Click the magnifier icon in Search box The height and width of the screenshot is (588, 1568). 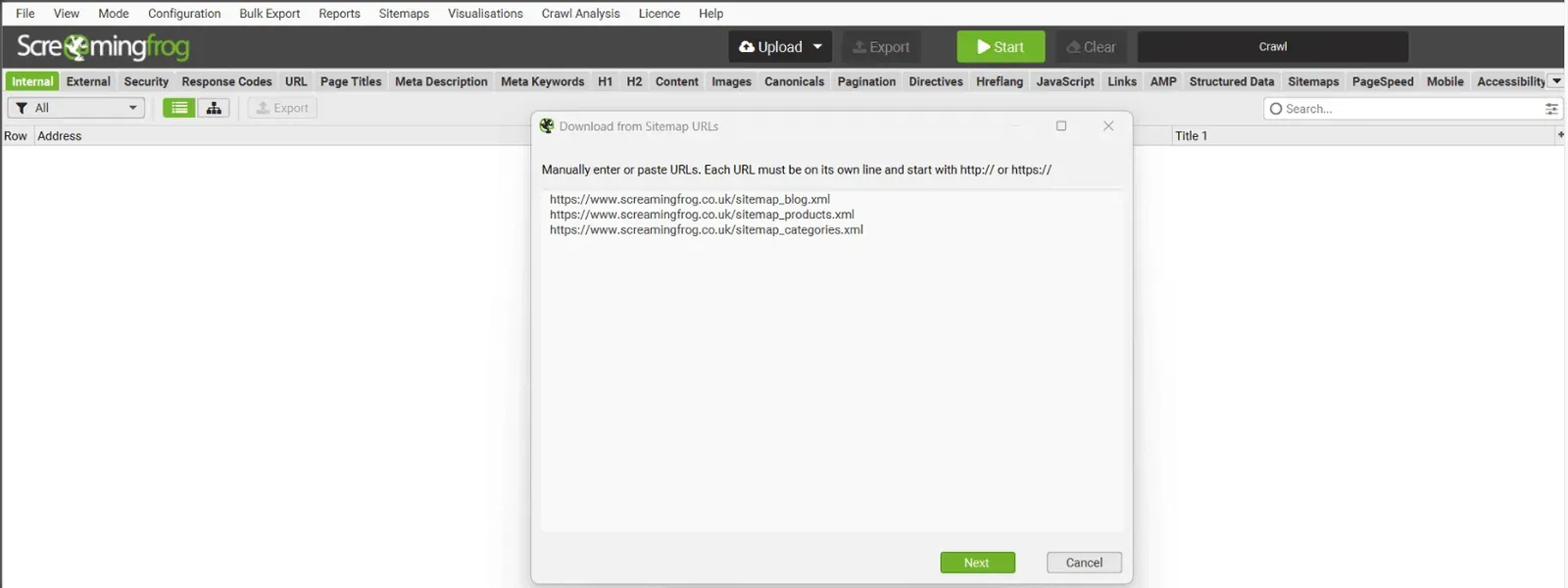[1276, 109]
